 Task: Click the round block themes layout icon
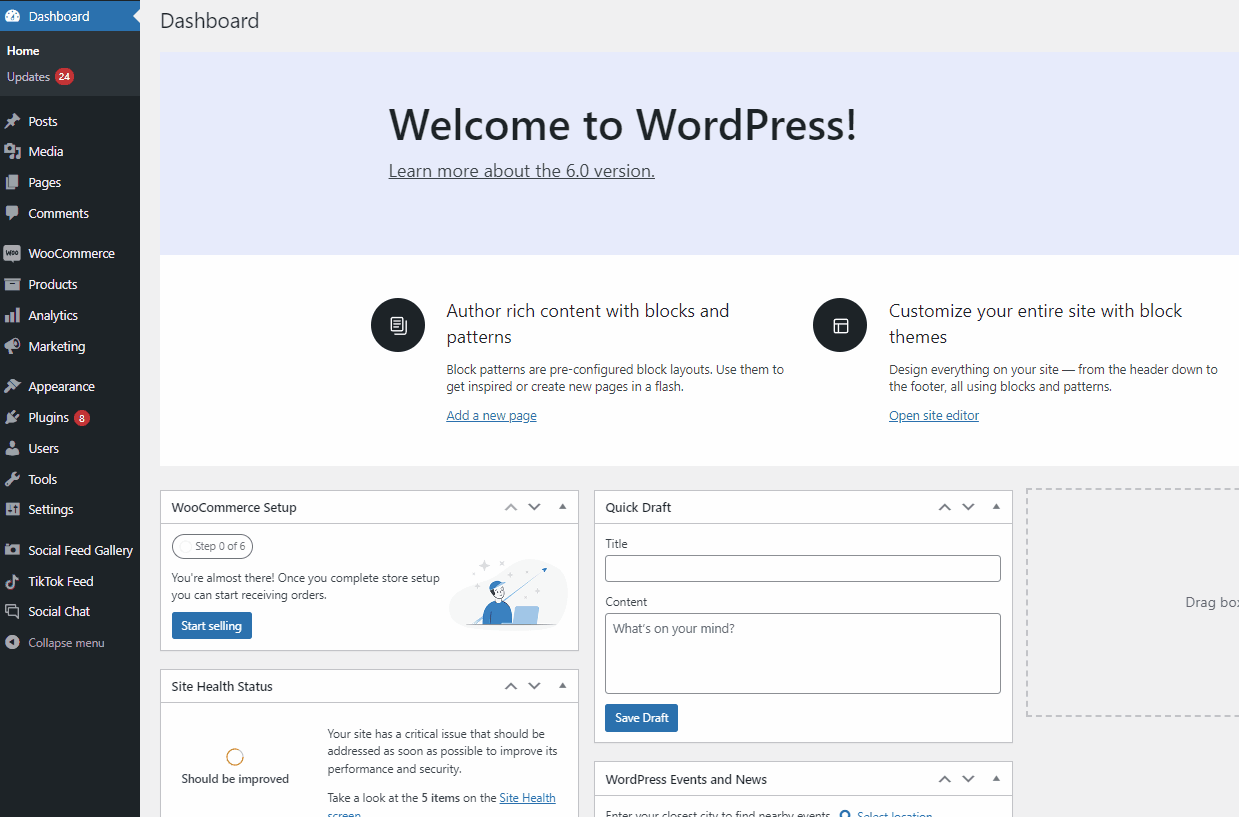coord(840,325)
